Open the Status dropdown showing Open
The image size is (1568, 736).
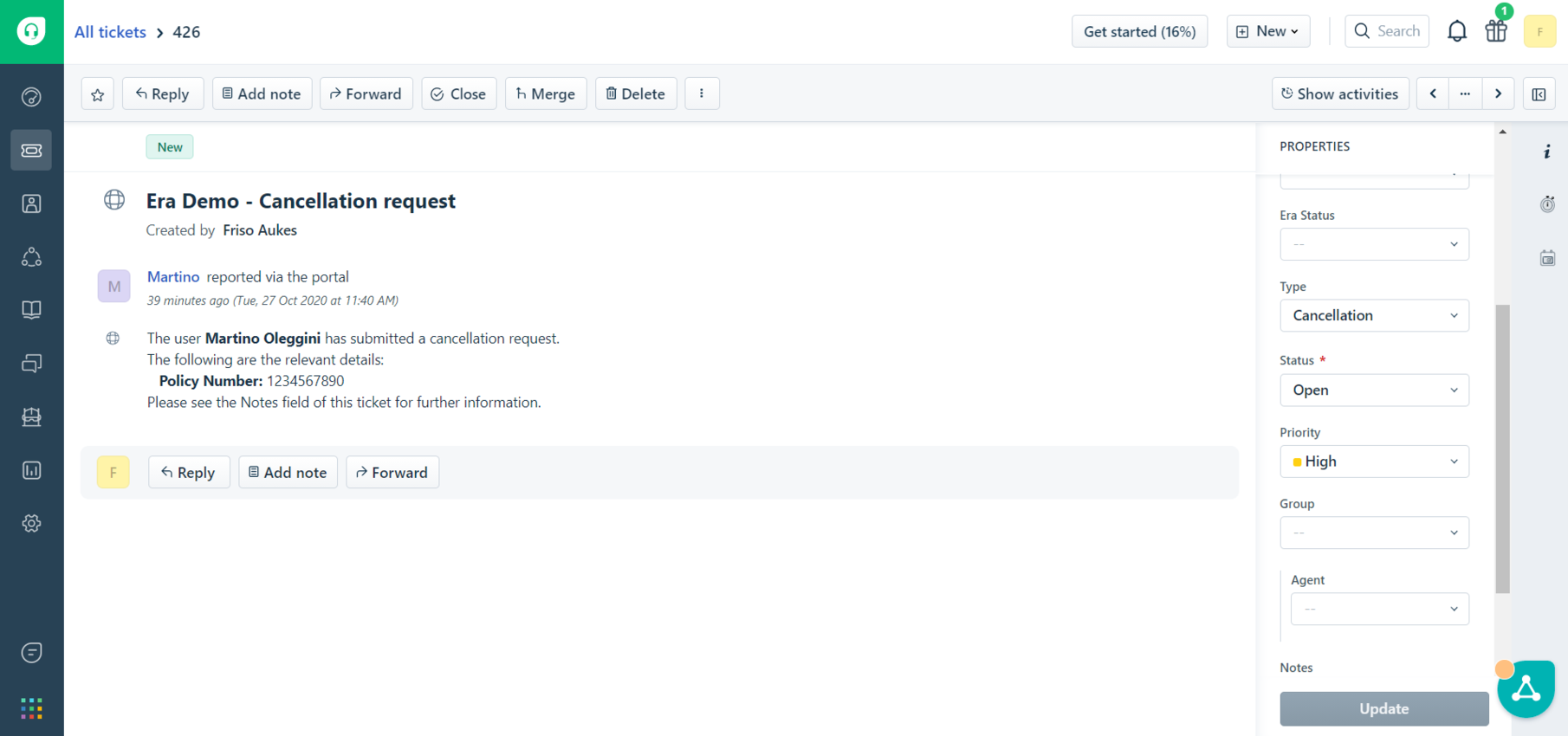[1374, 390]
